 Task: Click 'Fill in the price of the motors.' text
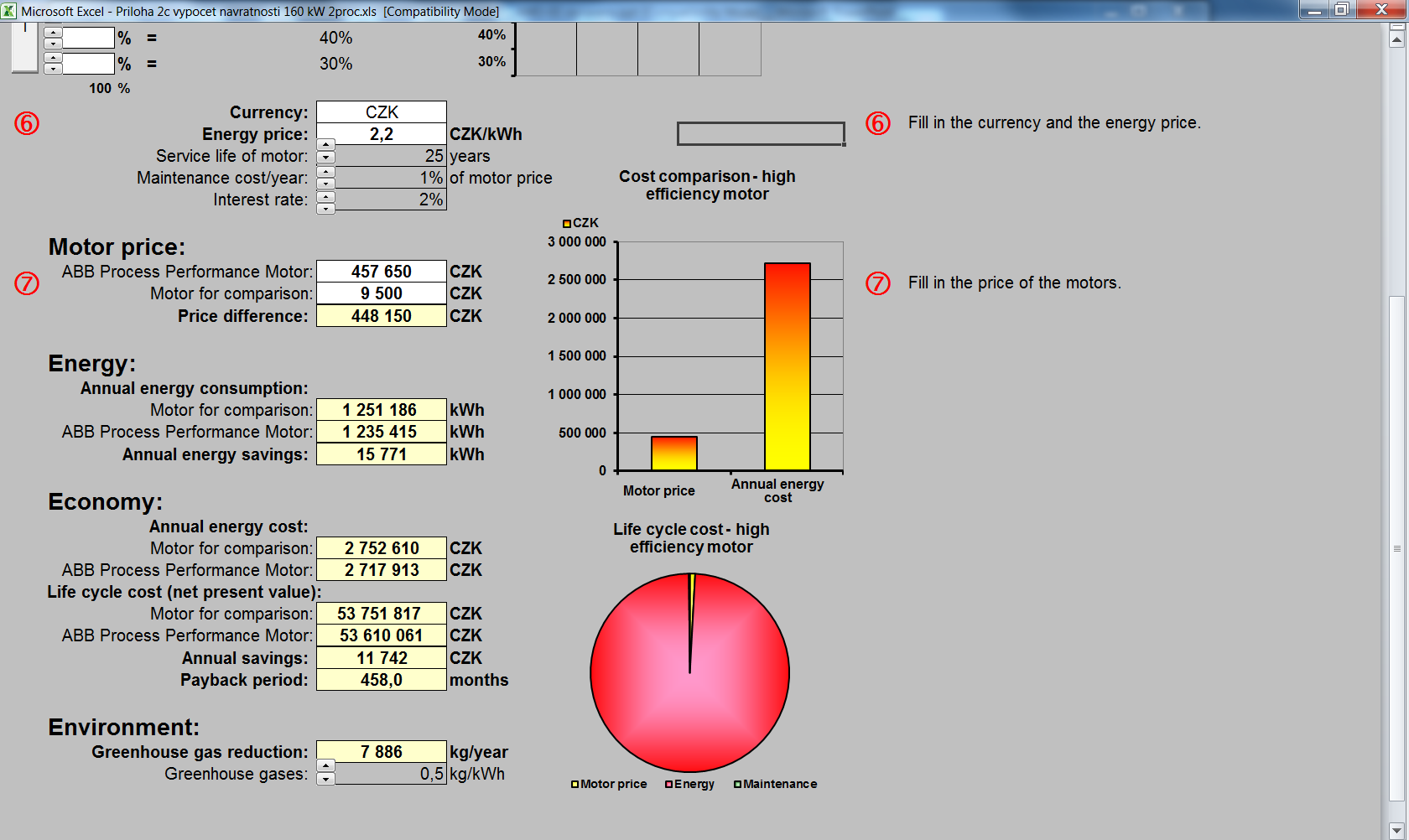click(1014, 283)
